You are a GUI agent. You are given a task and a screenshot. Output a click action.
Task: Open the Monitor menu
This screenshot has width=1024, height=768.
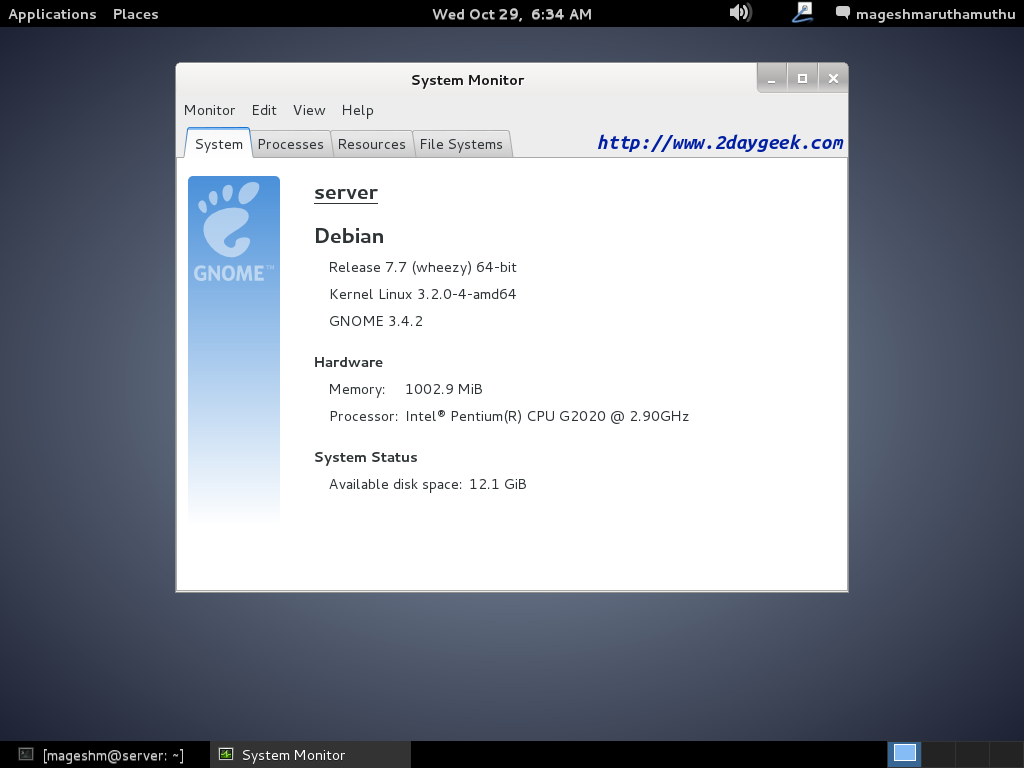pos(209,110)
